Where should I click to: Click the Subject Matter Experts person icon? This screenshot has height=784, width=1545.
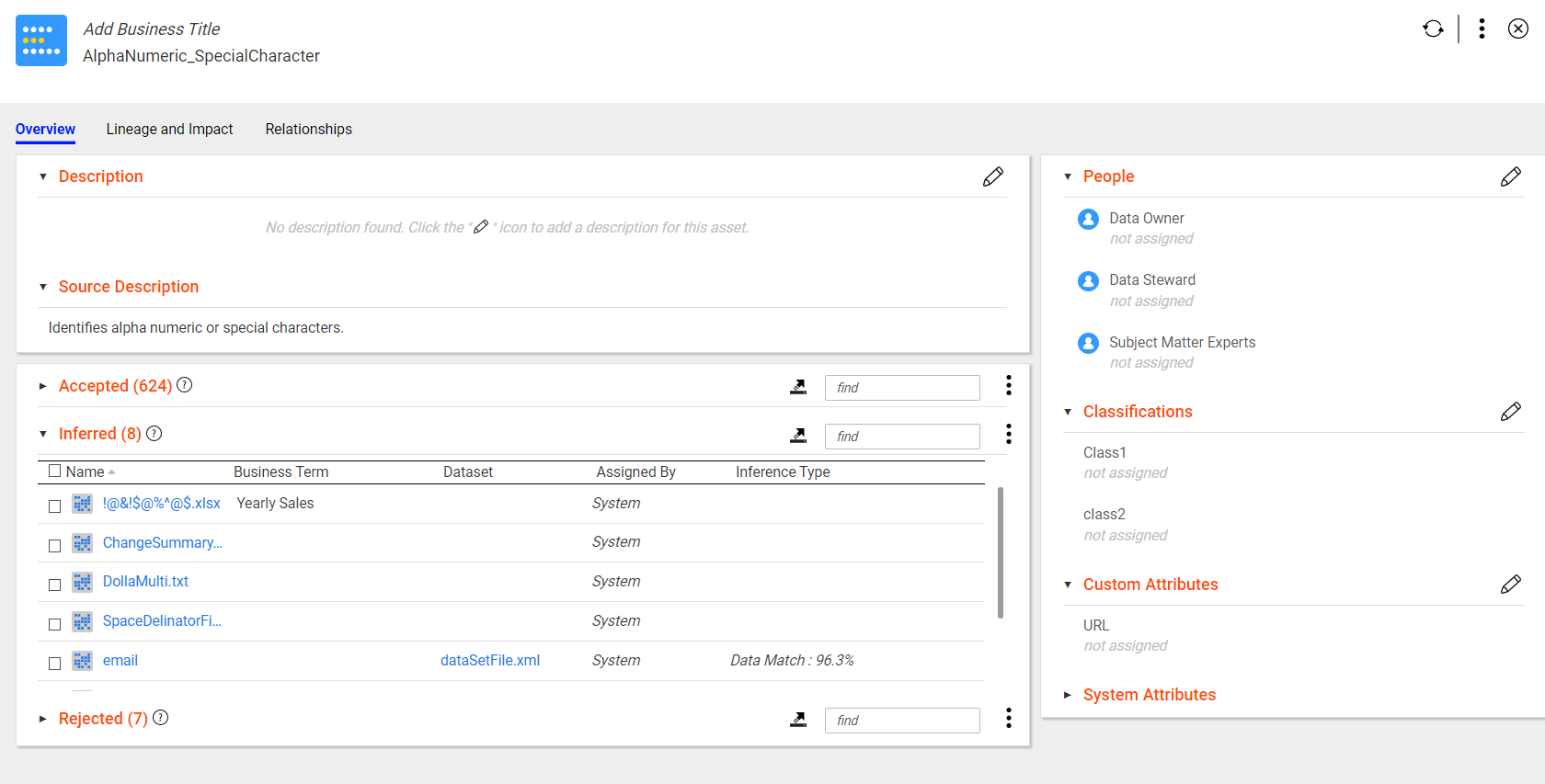[1088, 343]
